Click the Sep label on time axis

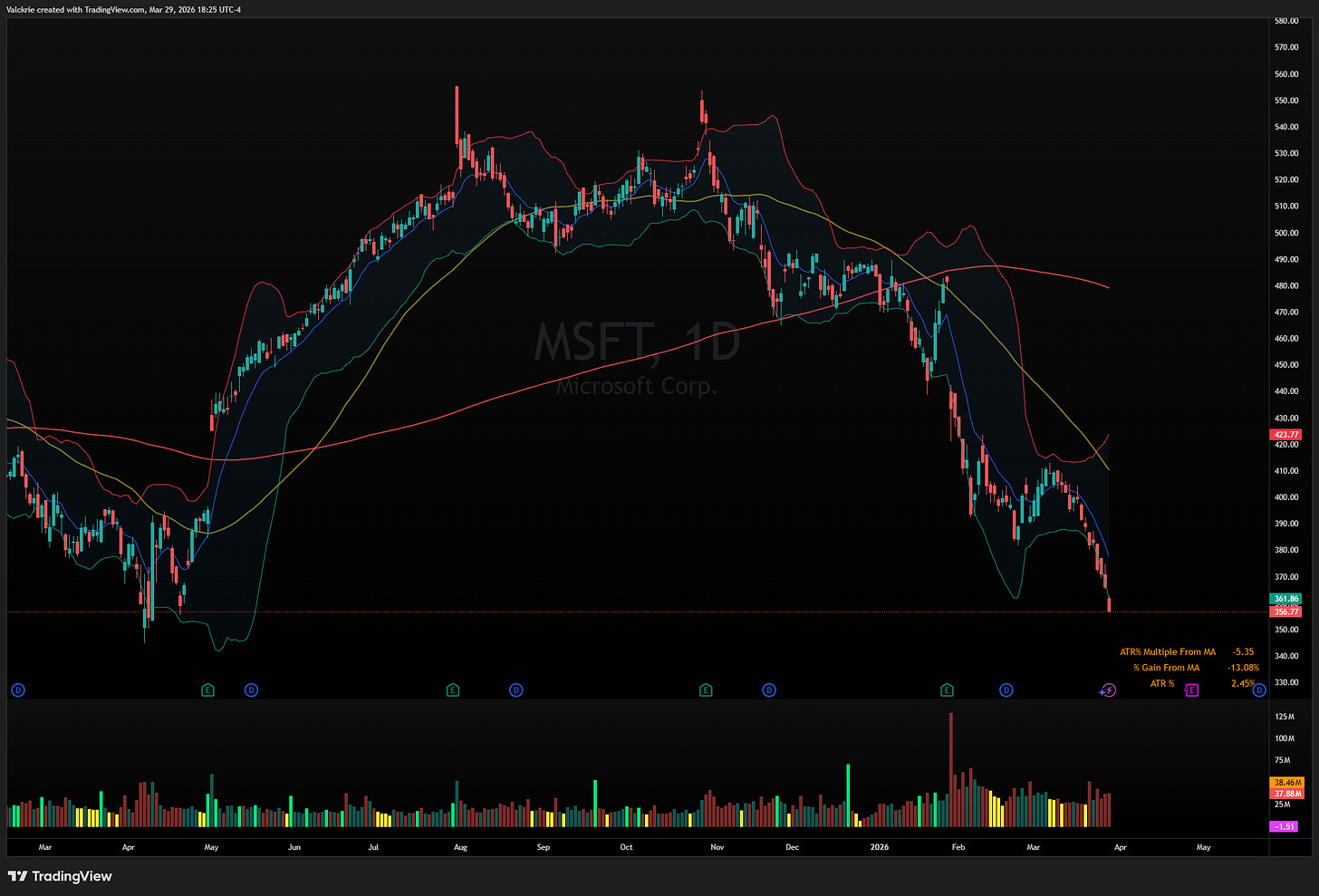pos(543,847)
